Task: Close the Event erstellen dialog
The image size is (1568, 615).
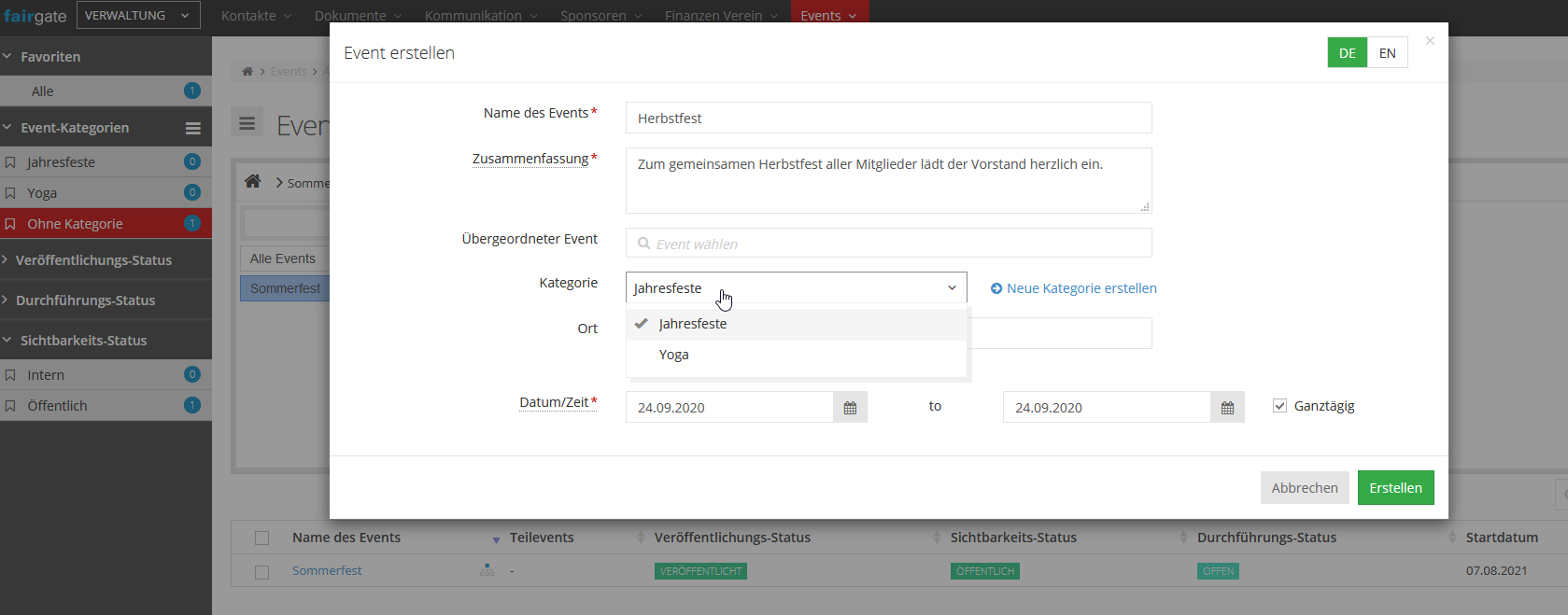Action: (1429, 41)
